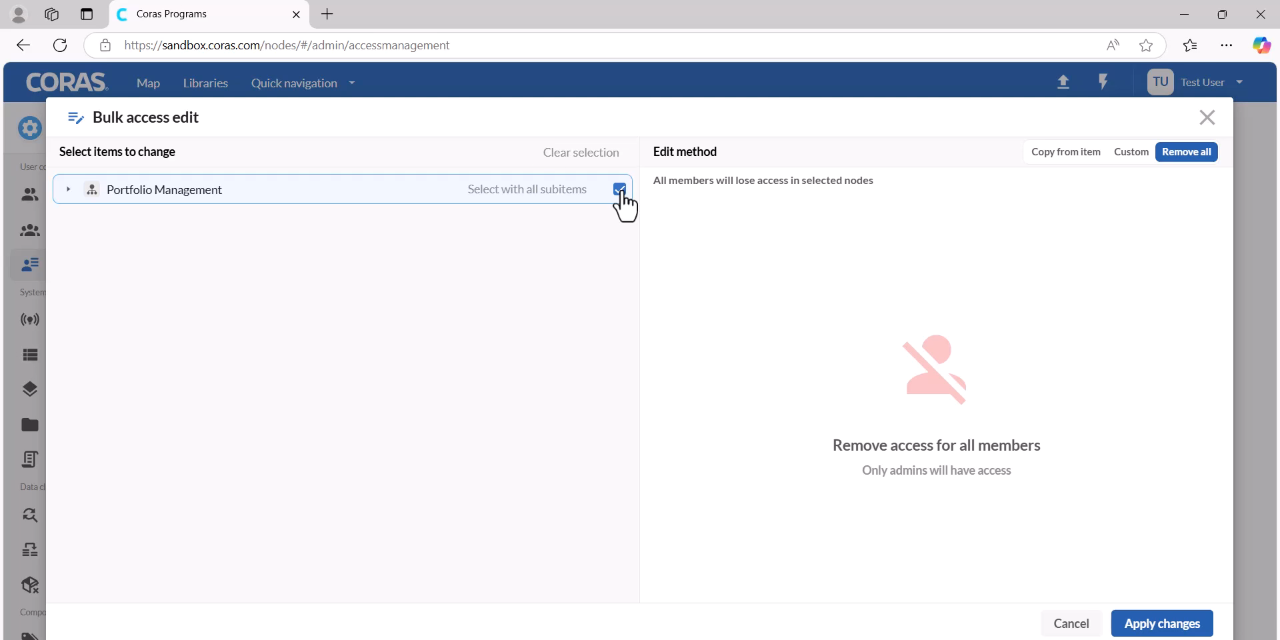
Task: Open a new browser tab
Action: pyautogui.click(x=327, y=14)
